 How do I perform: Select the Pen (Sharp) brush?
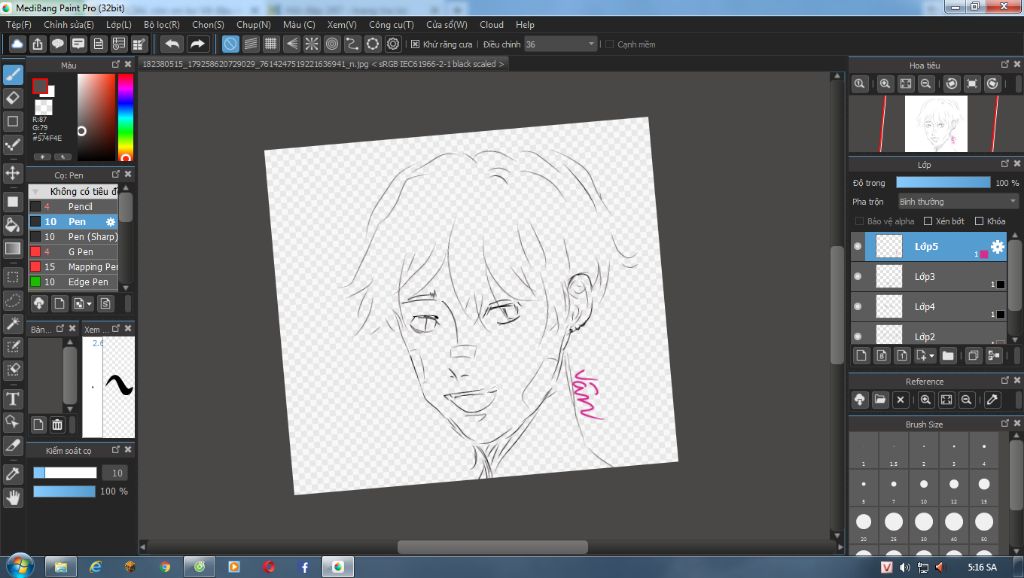click(x=74, y=236)
